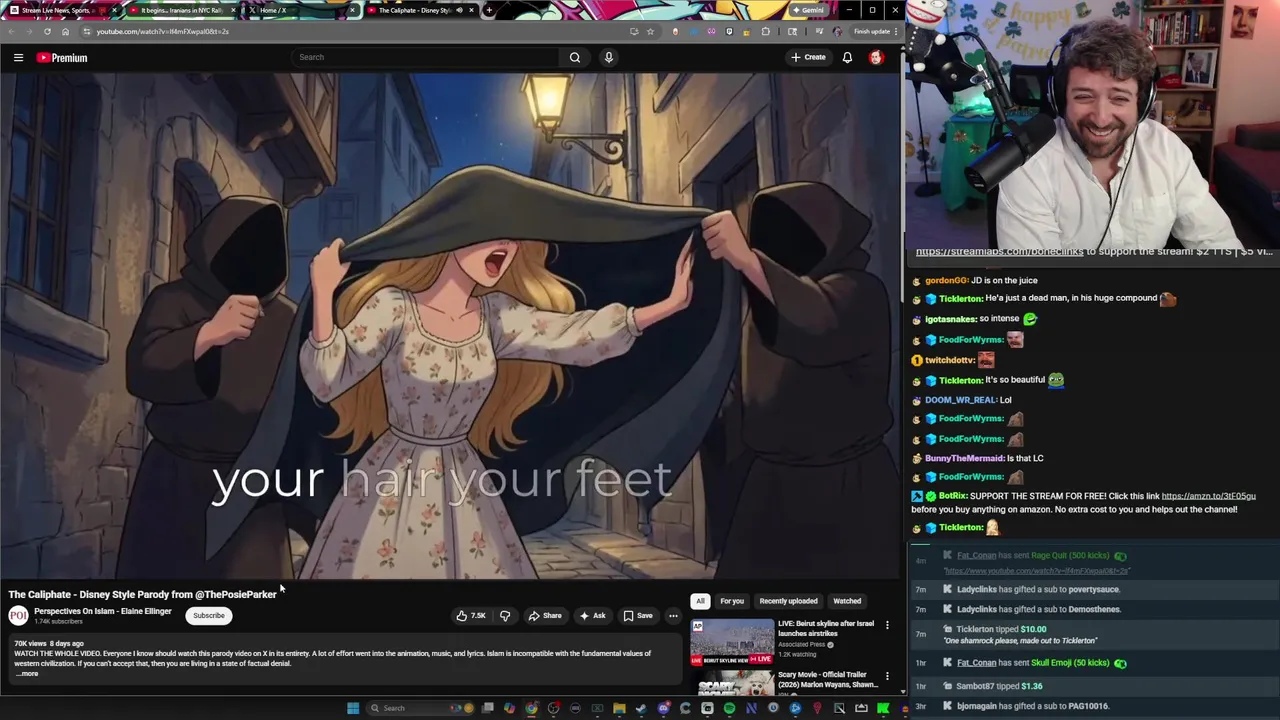
Task: Open the YouTube hamburger guide menu
Action: coord(18,57)
